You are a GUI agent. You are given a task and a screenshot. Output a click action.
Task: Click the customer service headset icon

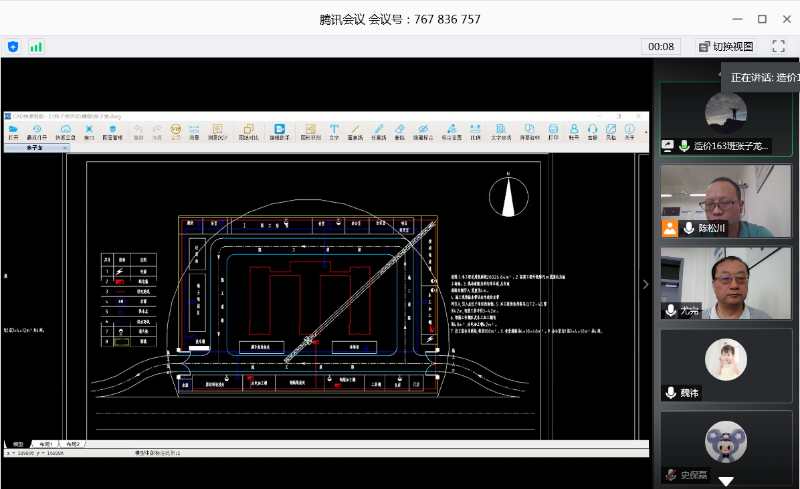click(x=592, y=131)
